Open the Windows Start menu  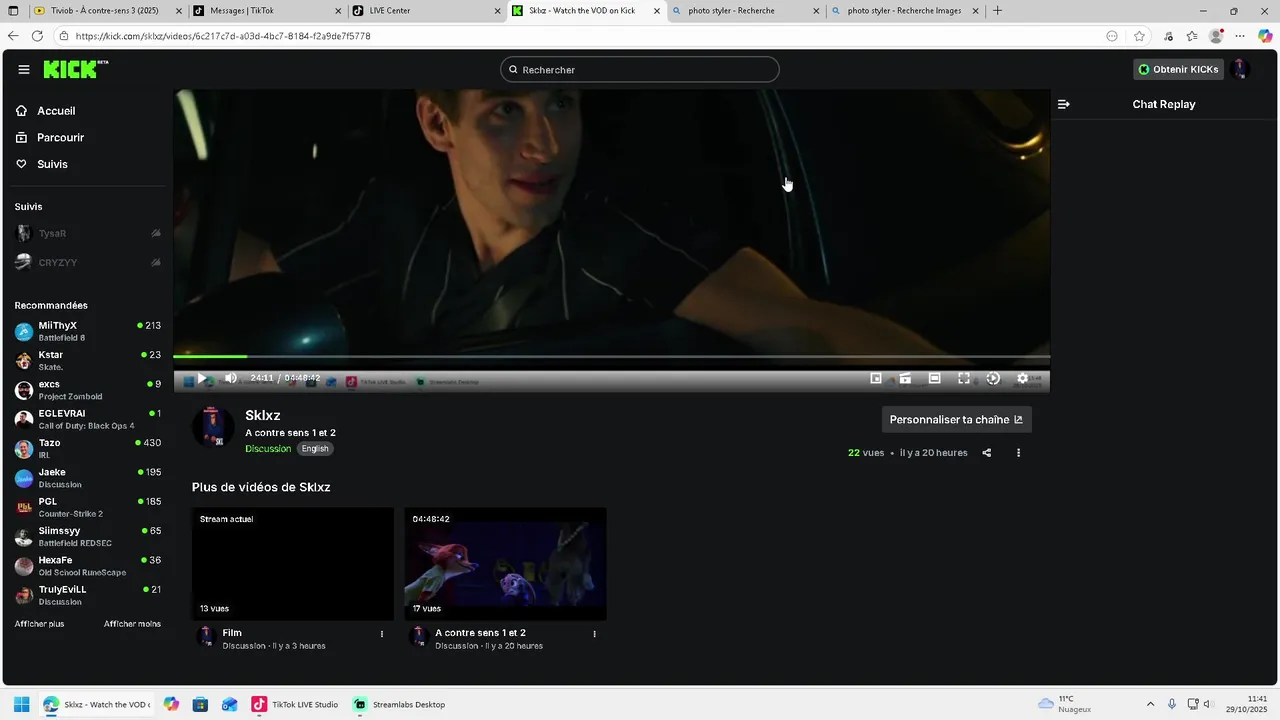tap(19, 705)
